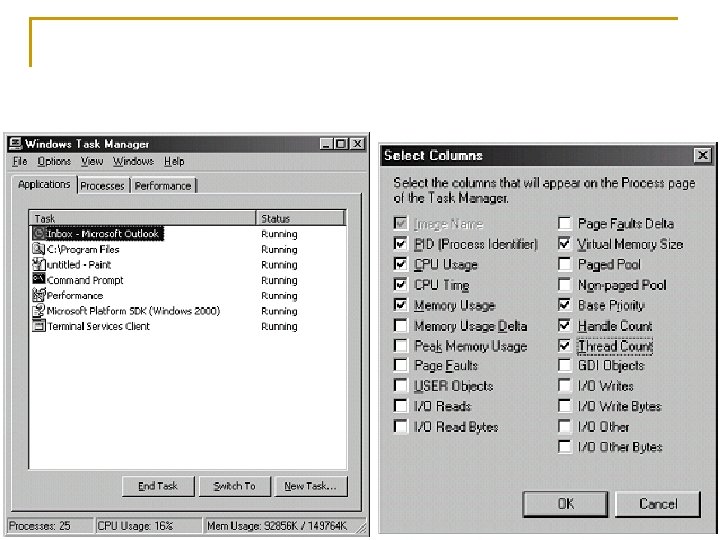Screen dimensions: 720x540
Task: Click the Performance task's monitor icon
Action: point(39,295)
